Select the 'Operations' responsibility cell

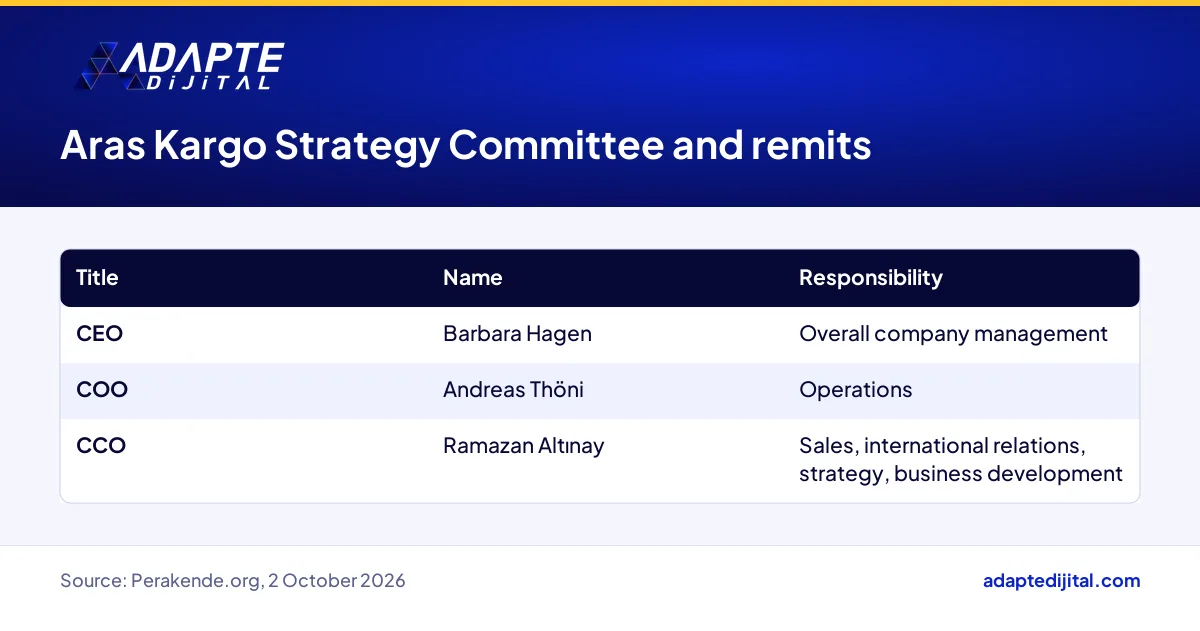[x=855, y=390]
